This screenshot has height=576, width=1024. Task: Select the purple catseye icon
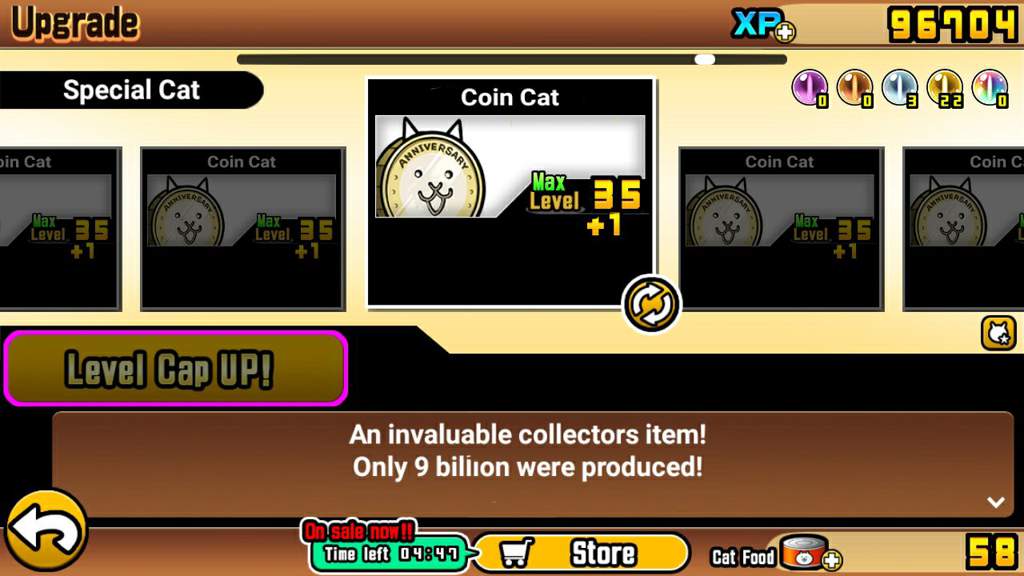(810, 88)
